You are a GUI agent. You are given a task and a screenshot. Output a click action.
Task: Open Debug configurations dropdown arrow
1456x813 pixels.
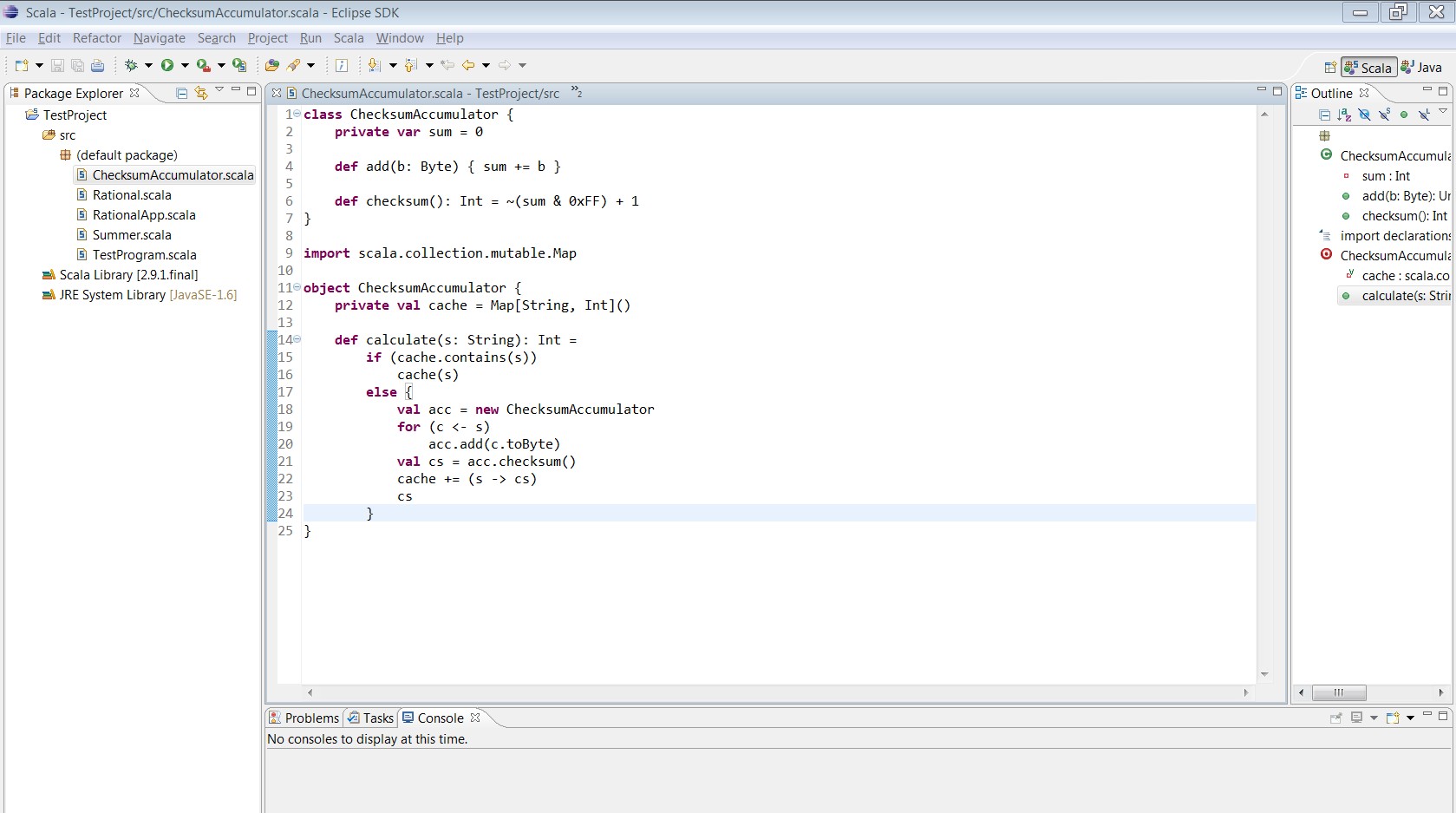click(x=148, y=65)
